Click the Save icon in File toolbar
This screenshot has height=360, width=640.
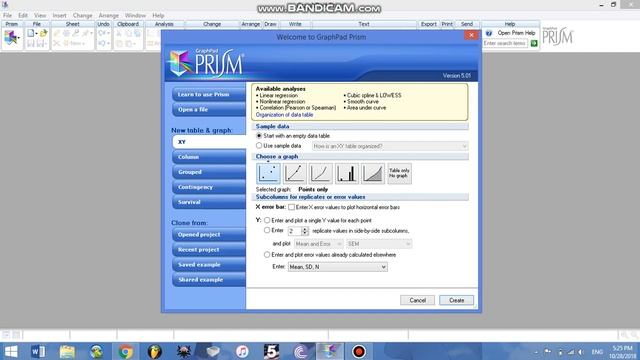[31, 43]
